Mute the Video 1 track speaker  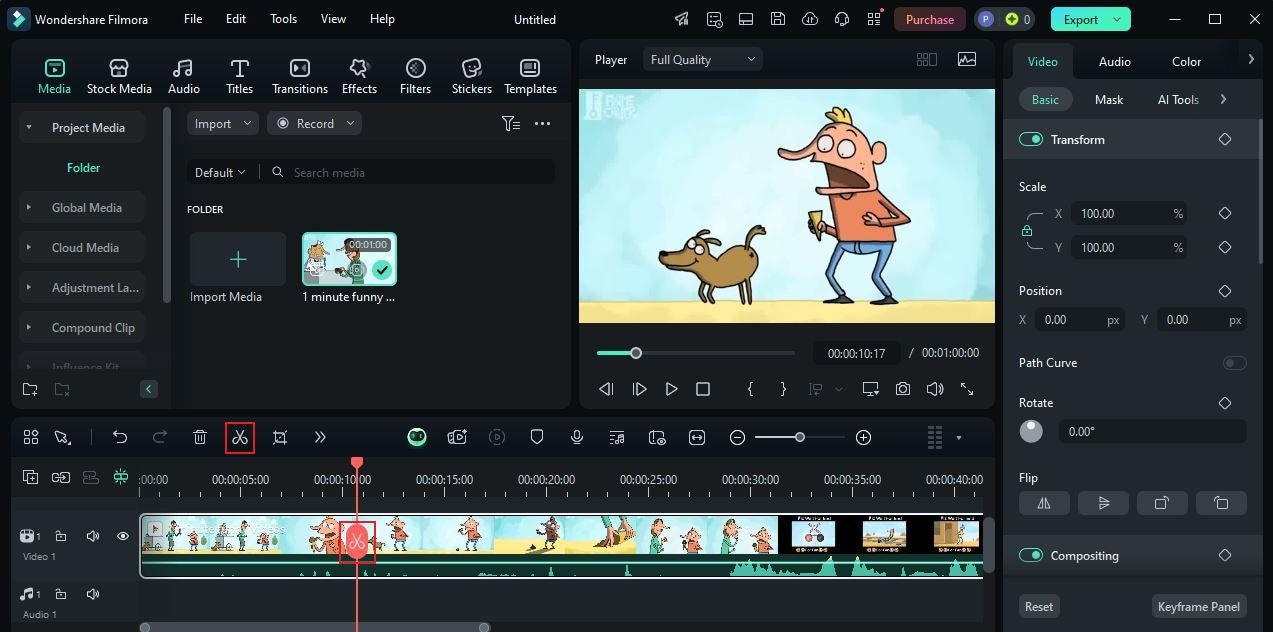(x=93, y=537)
